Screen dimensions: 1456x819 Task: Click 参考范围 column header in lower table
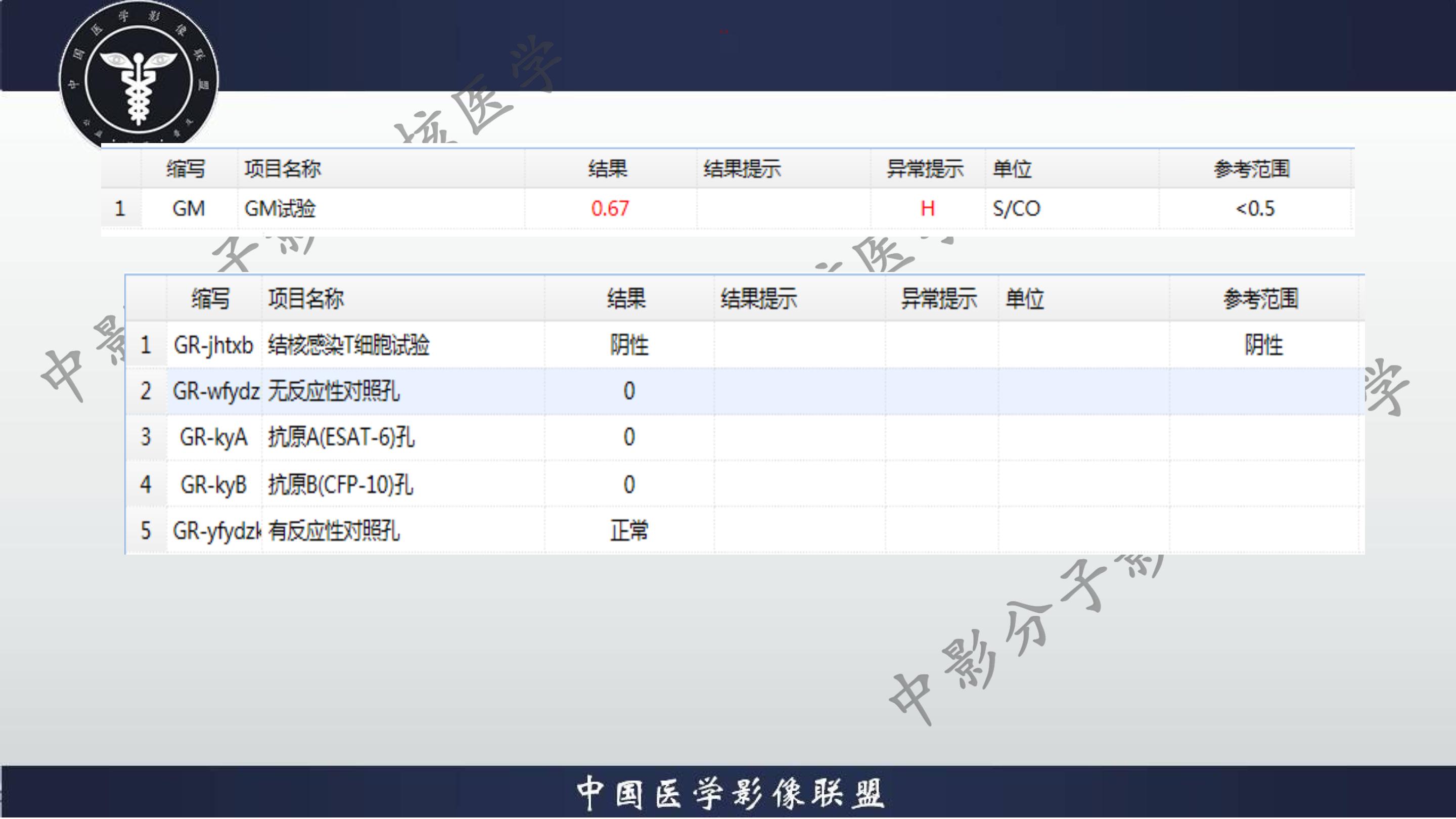(x=1261, y=298)
